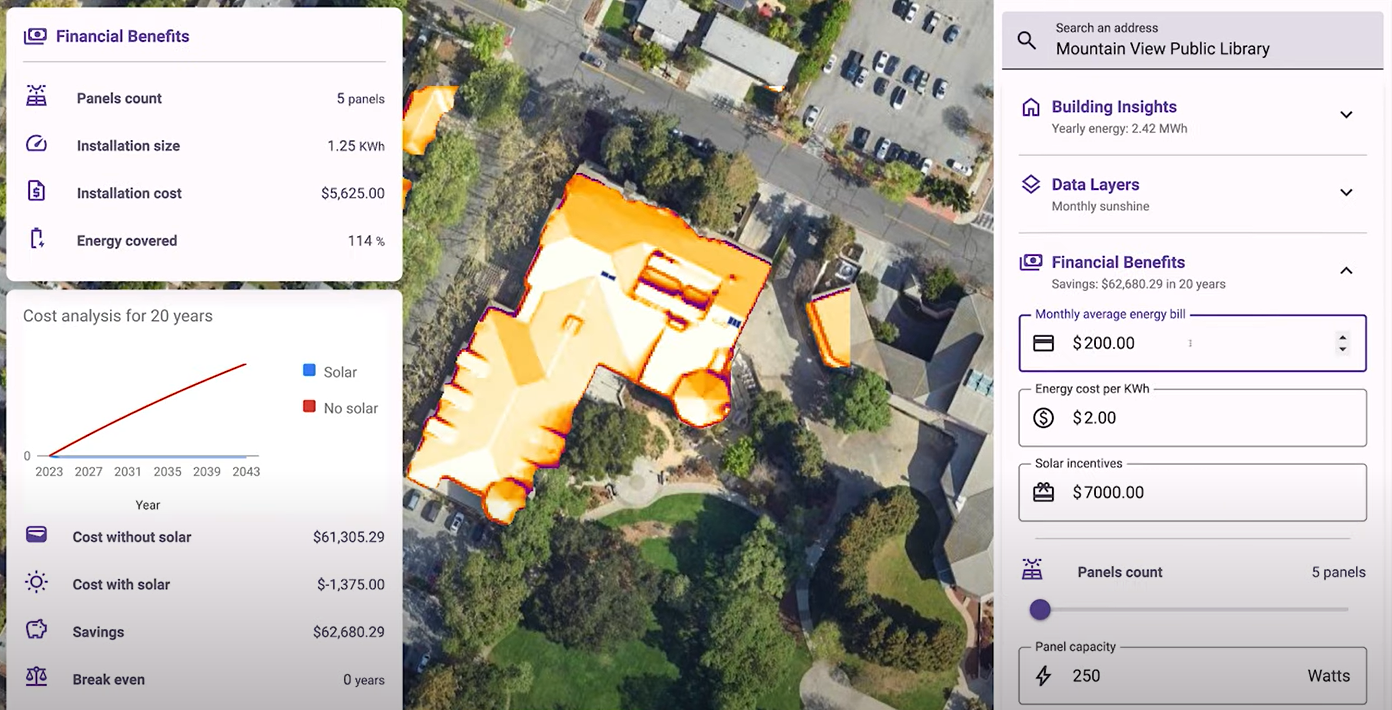
Task: Click the credit card icon in energy bill field
Action: [1043, 343]
